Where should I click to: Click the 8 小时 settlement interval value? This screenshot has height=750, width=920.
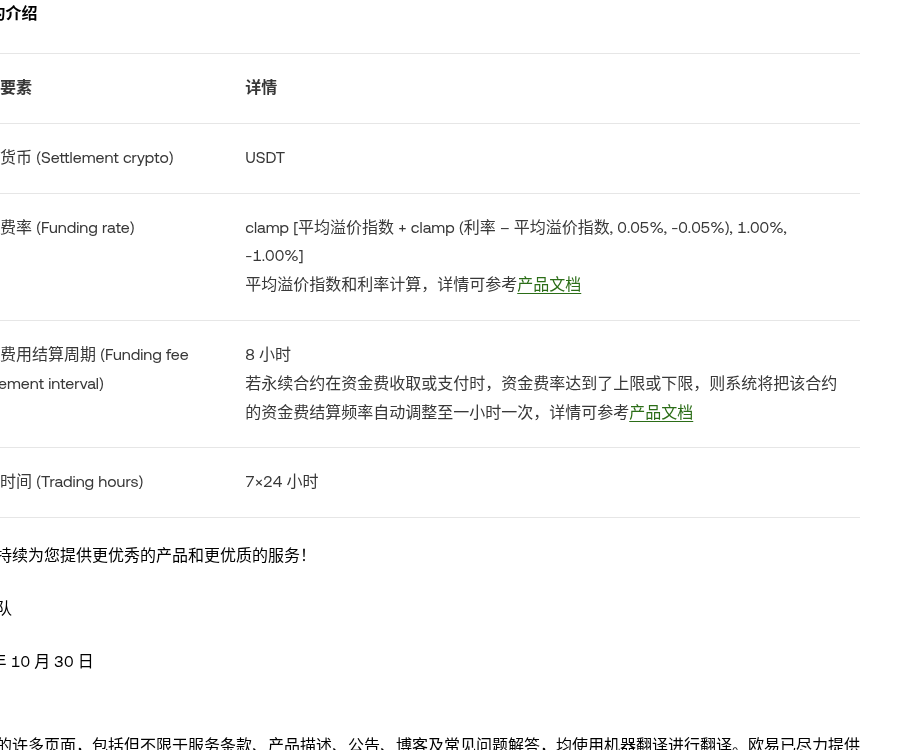click(268, 354)
